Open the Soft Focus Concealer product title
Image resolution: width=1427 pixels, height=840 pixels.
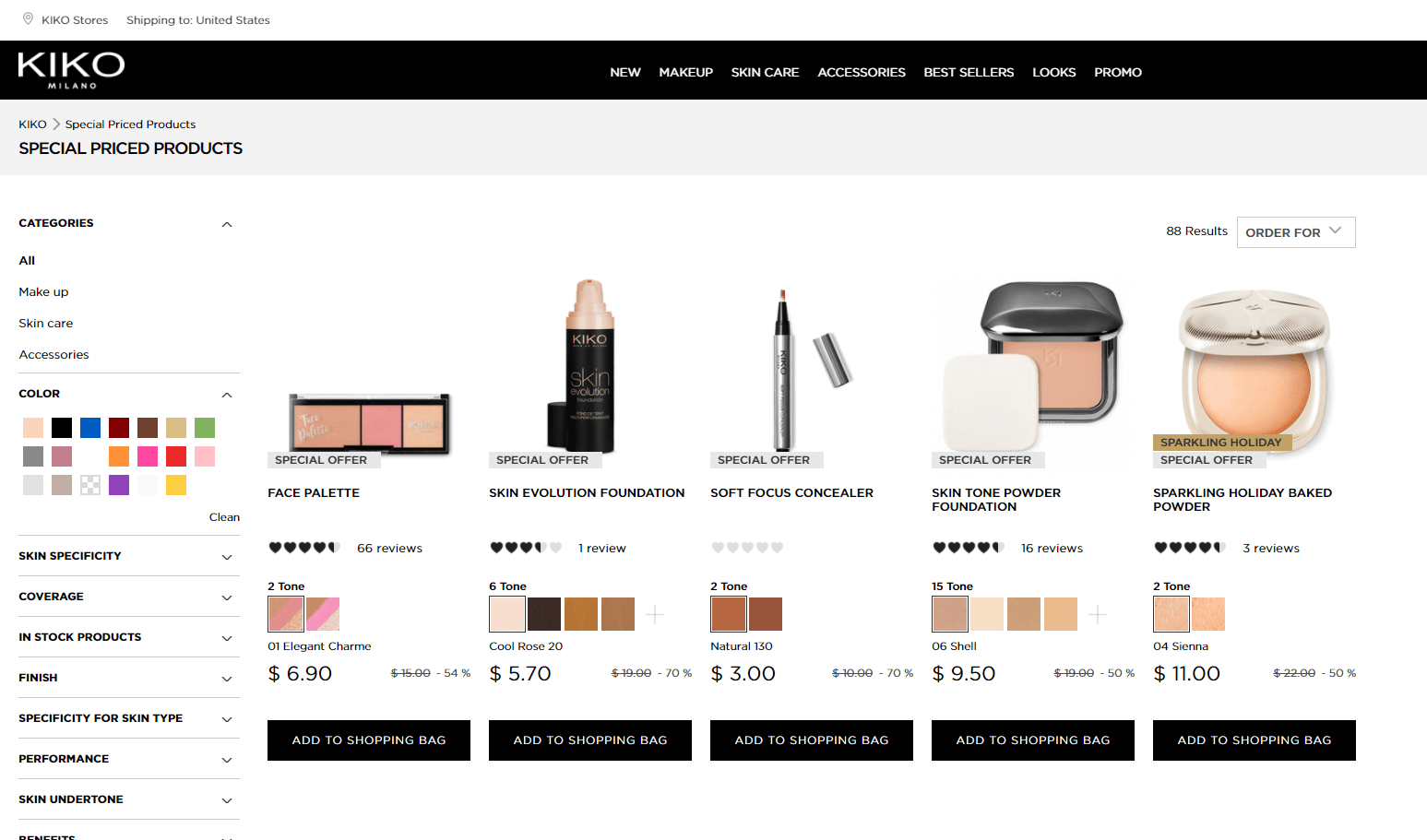(x=791, y=493)
